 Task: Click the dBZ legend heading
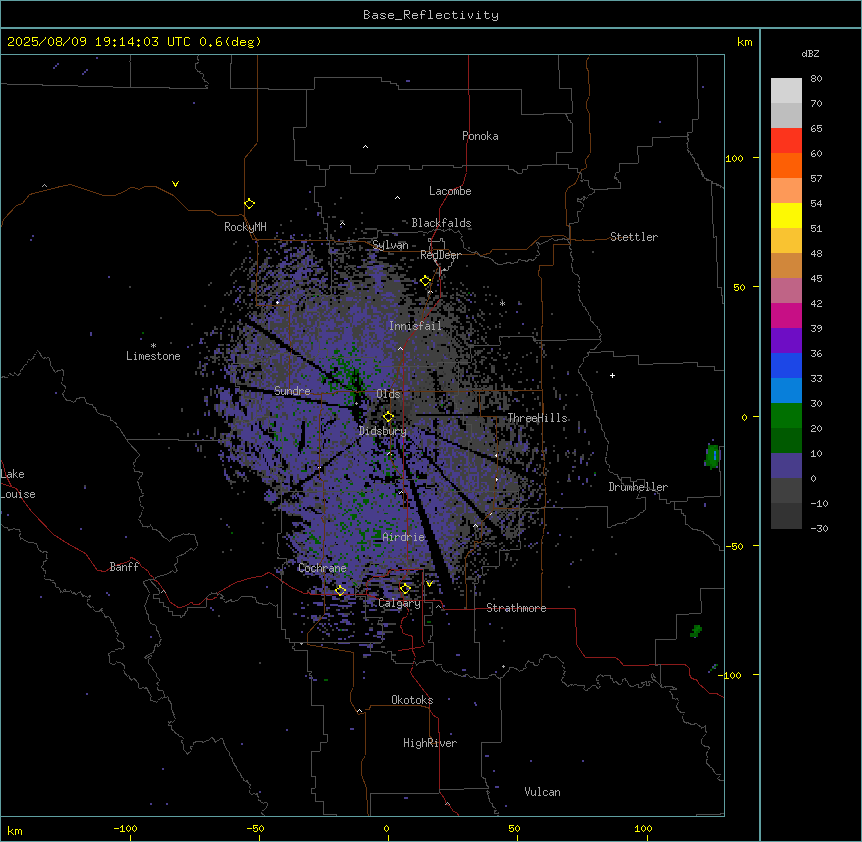810,53
